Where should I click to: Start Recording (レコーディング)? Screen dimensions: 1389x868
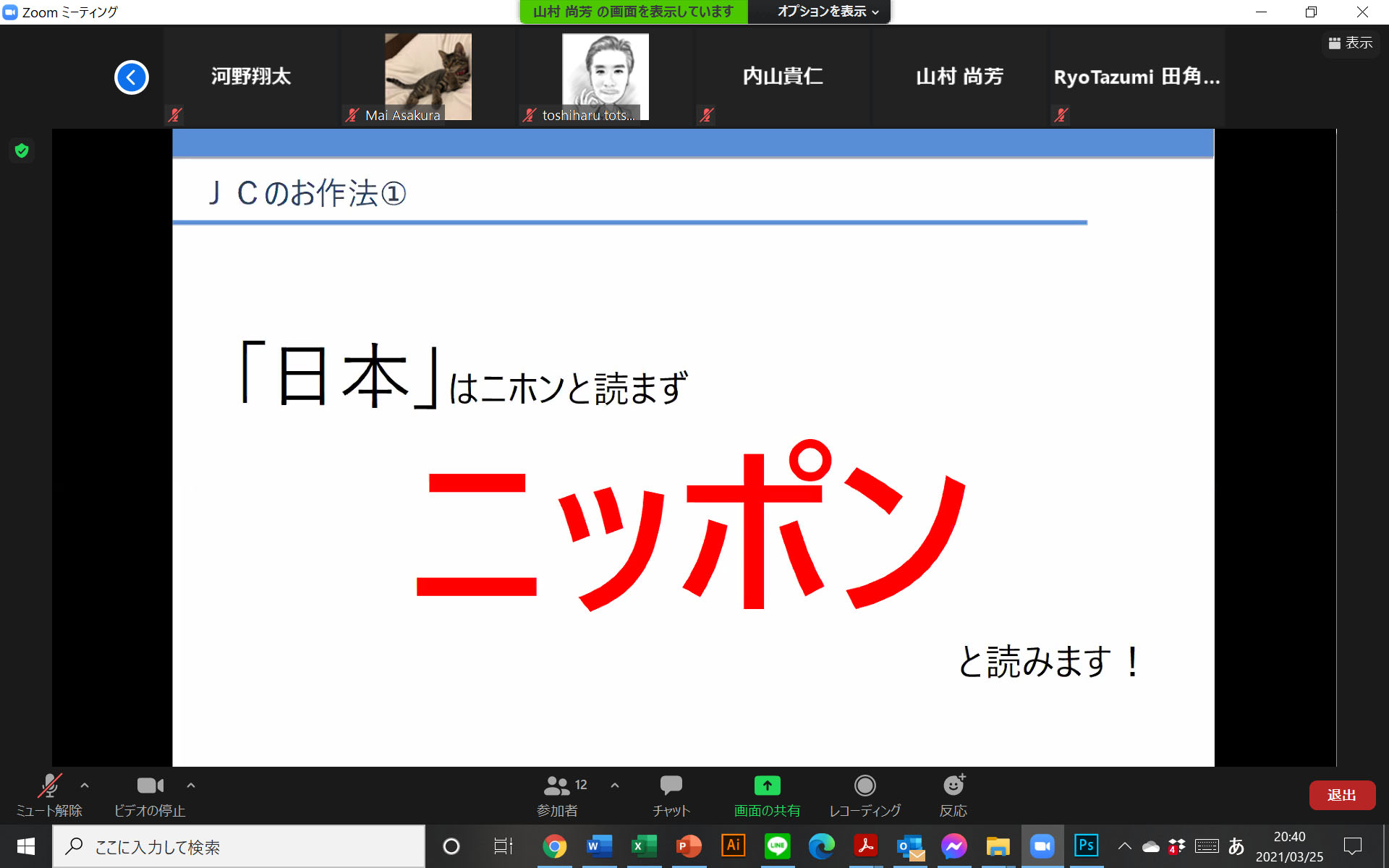tap(865, 794)
